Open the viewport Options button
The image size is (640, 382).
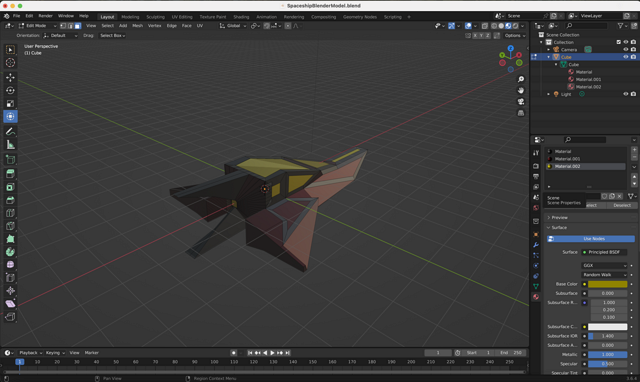pos(515,36)
